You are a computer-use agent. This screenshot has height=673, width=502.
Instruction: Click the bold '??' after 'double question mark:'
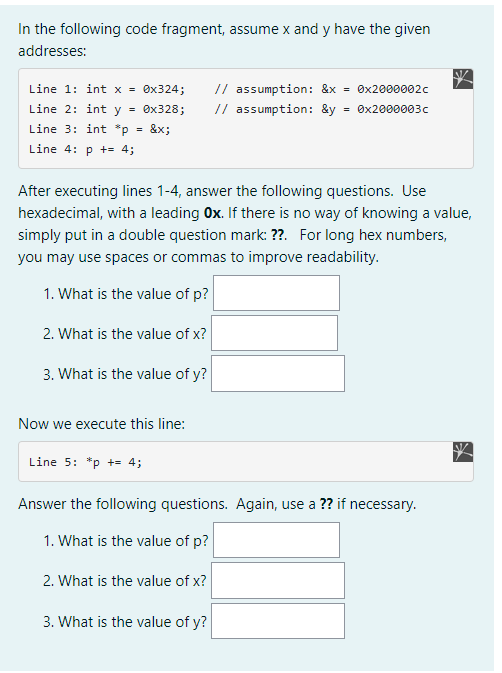pos(278,235)
